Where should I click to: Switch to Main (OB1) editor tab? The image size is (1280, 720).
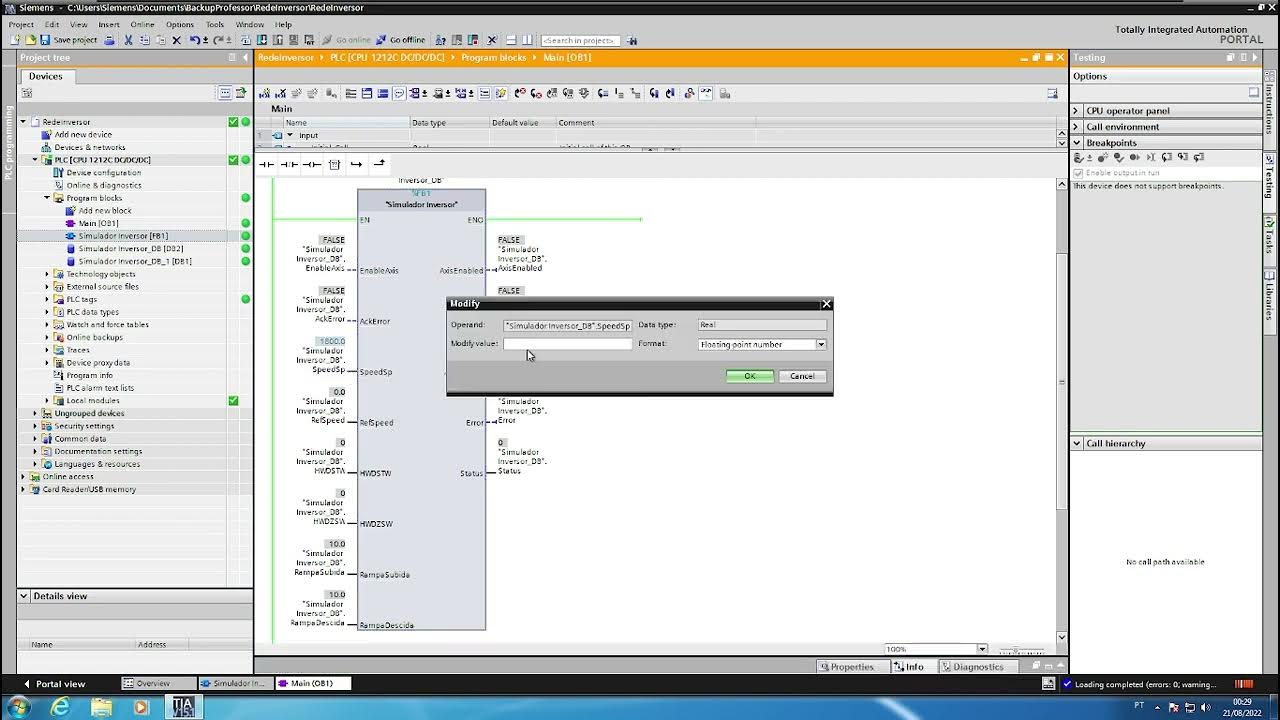(312, 684)
